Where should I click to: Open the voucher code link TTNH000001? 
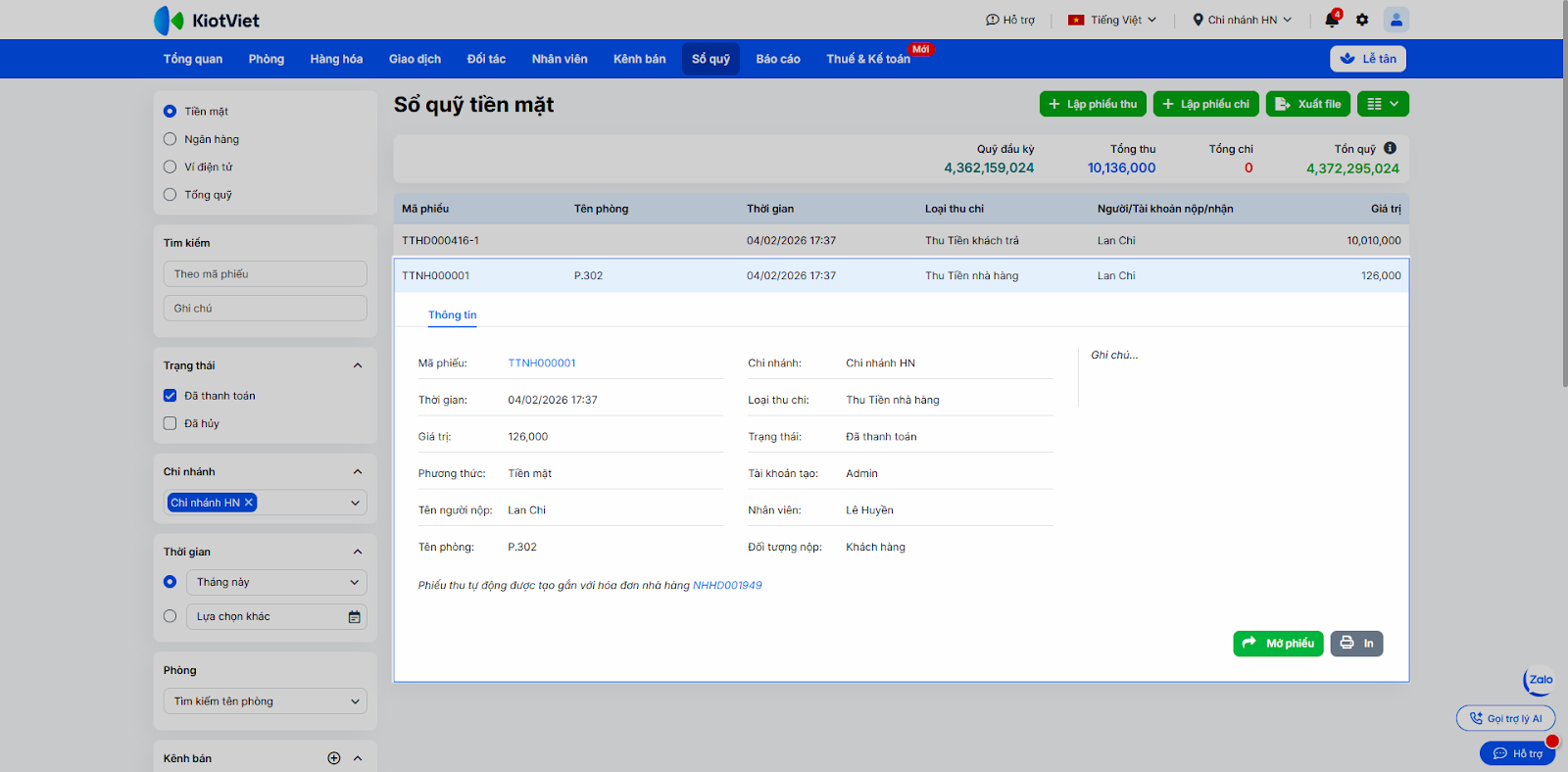click(542, 363)
